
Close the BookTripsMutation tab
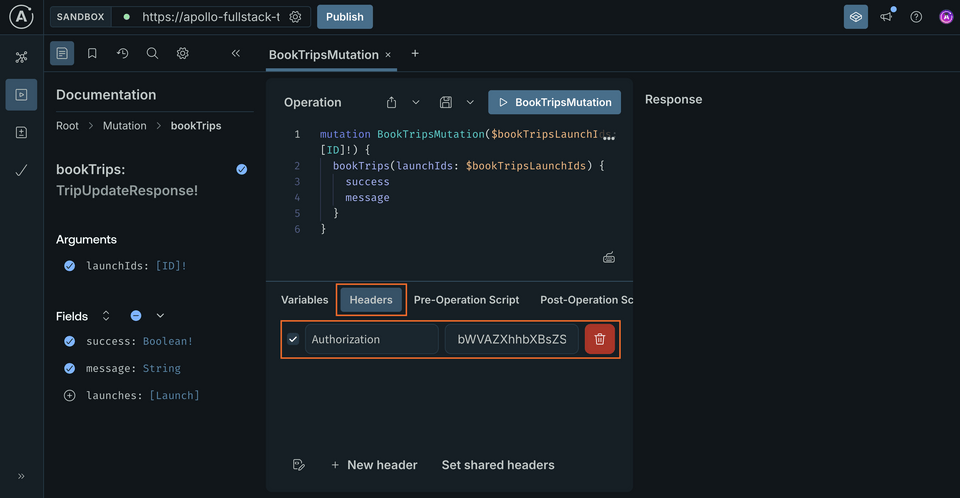coord(388,55)
